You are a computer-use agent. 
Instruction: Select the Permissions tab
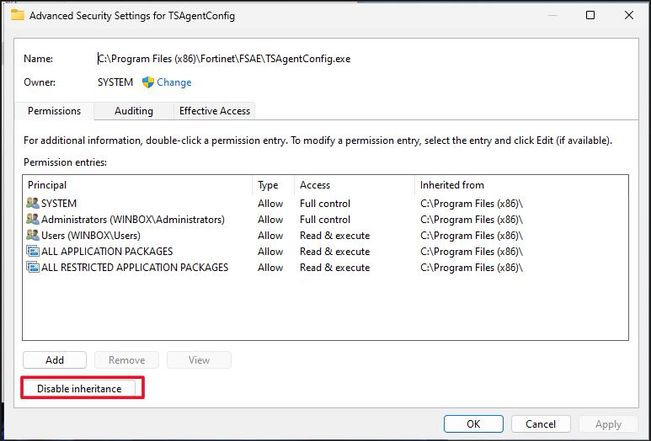click(54, 111)
